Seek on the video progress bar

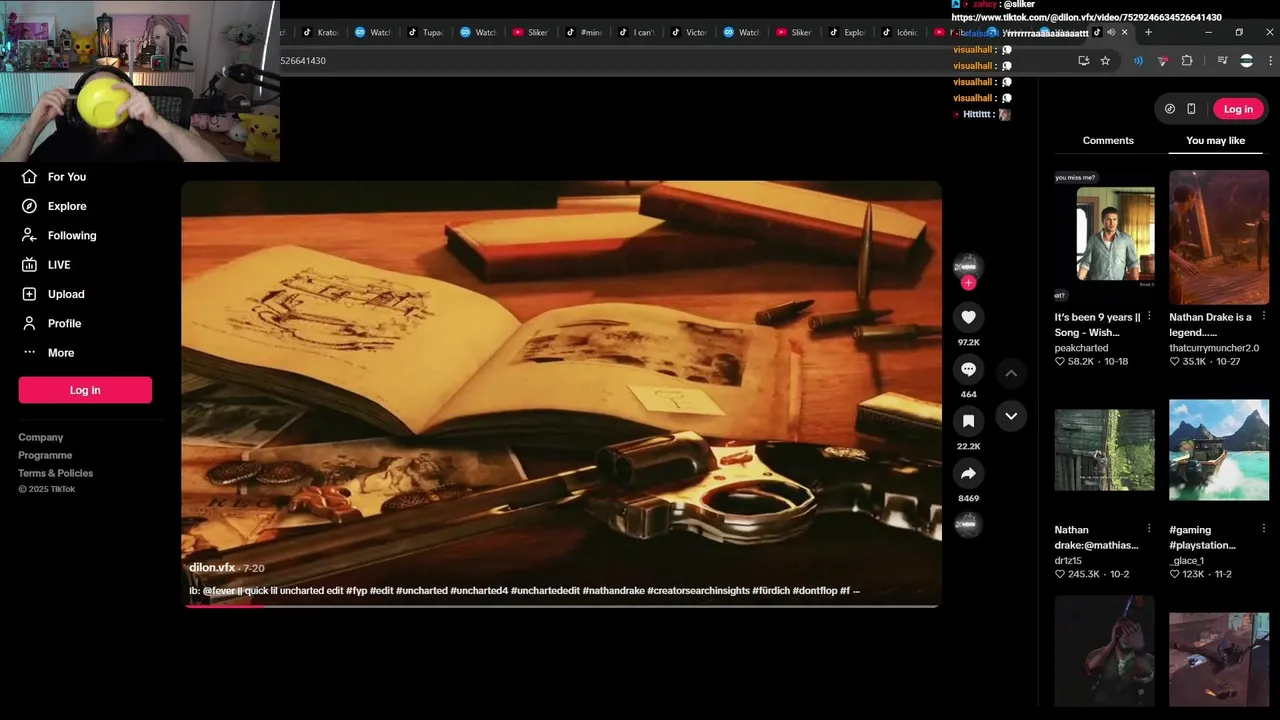(561, 605)
